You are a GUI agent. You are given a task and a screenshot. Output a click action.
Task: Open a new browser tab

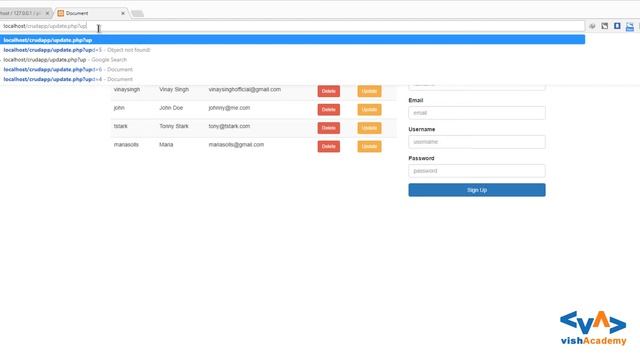(x=138, y=14)
